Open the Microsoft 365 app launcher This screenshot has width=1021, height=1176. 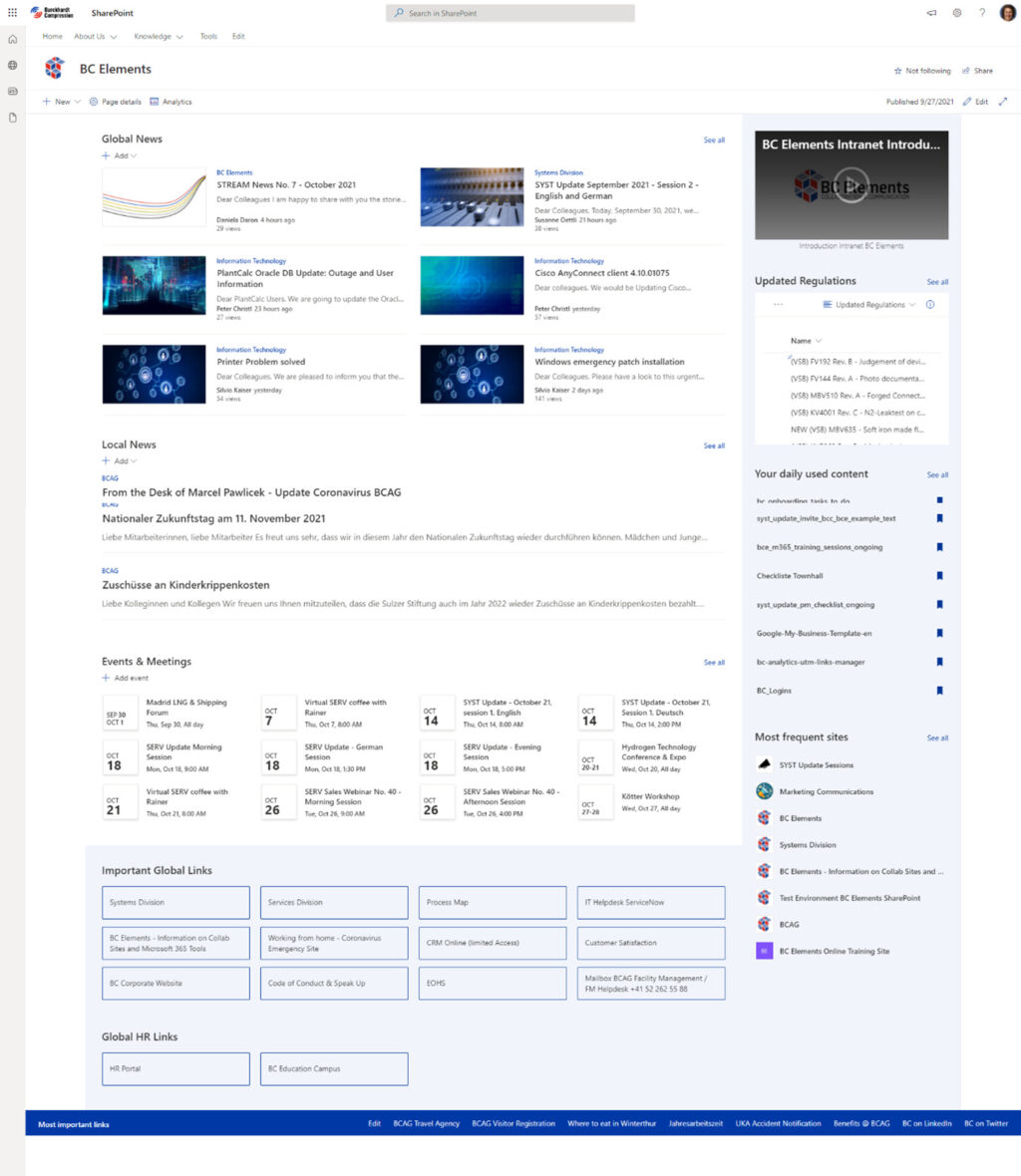click(x=12, y=13)
